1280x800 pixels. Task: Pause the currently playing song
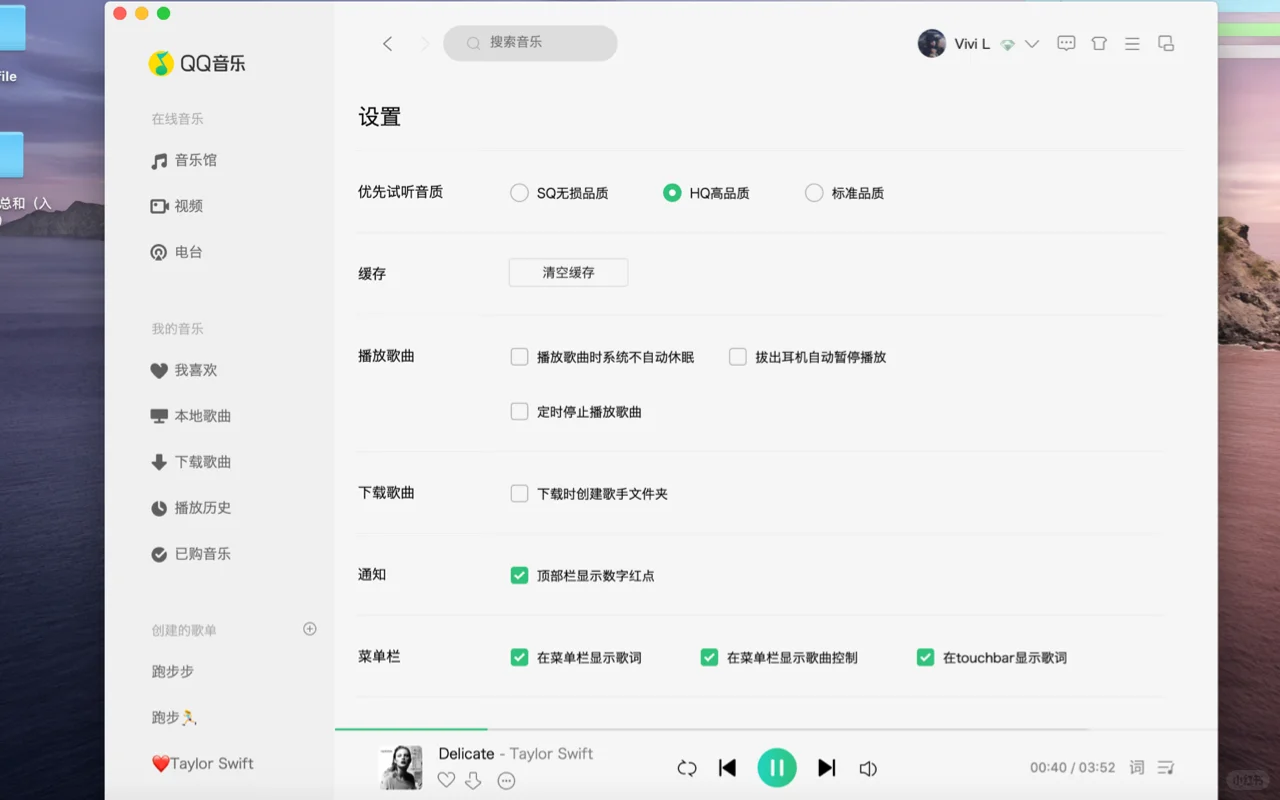point(777,767)
